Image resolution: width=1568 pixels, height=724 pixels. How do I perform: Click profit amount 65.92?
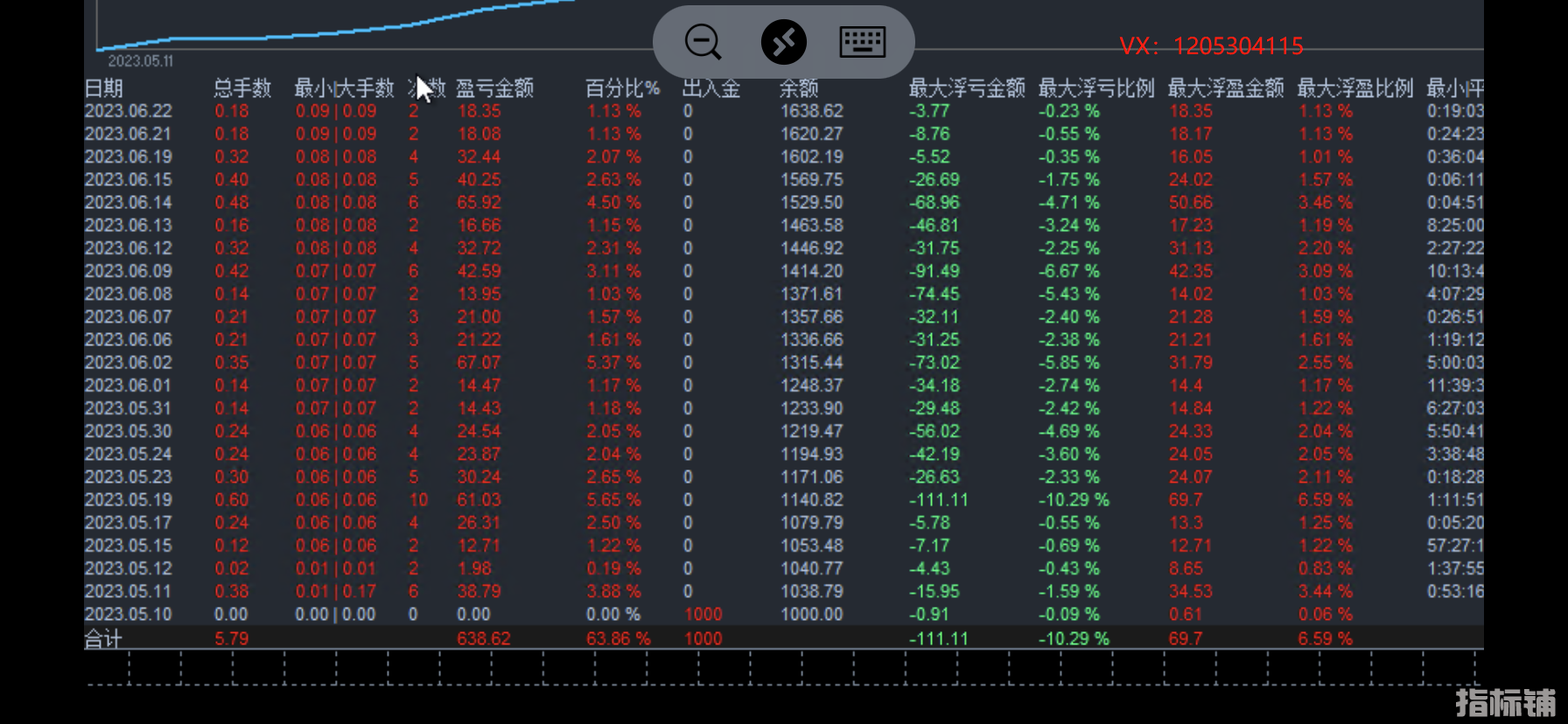(x=479, y=202)
